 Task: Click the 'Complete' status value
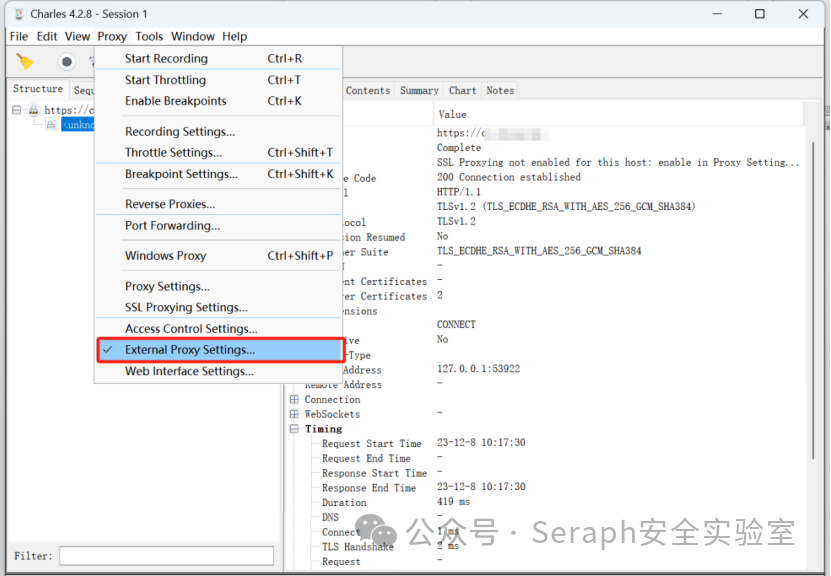coord(459,147)
